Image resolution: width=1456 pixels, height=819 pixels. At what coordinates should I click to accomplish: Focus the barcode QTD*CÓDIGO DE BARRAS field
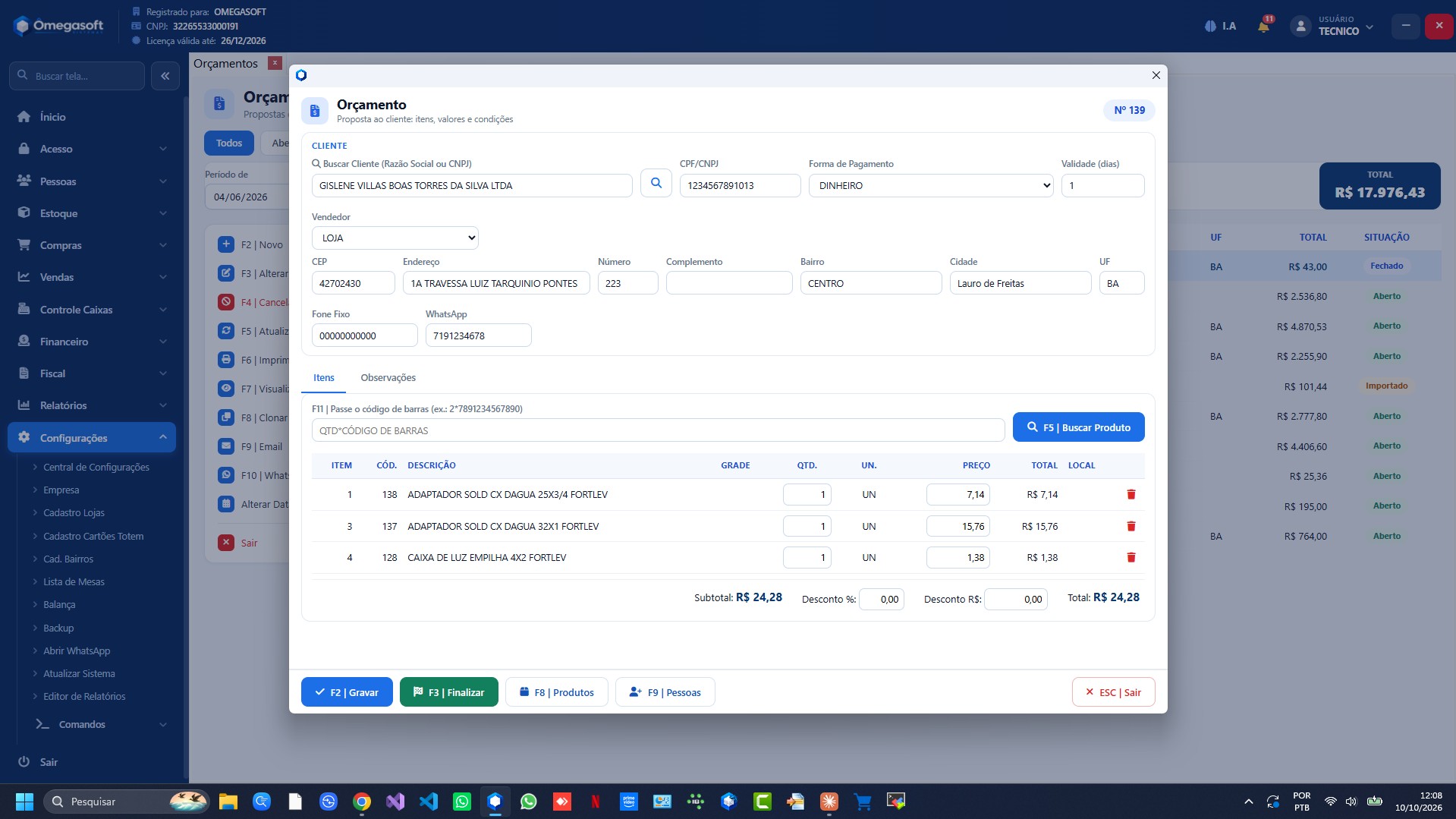(x=658, y=431)
